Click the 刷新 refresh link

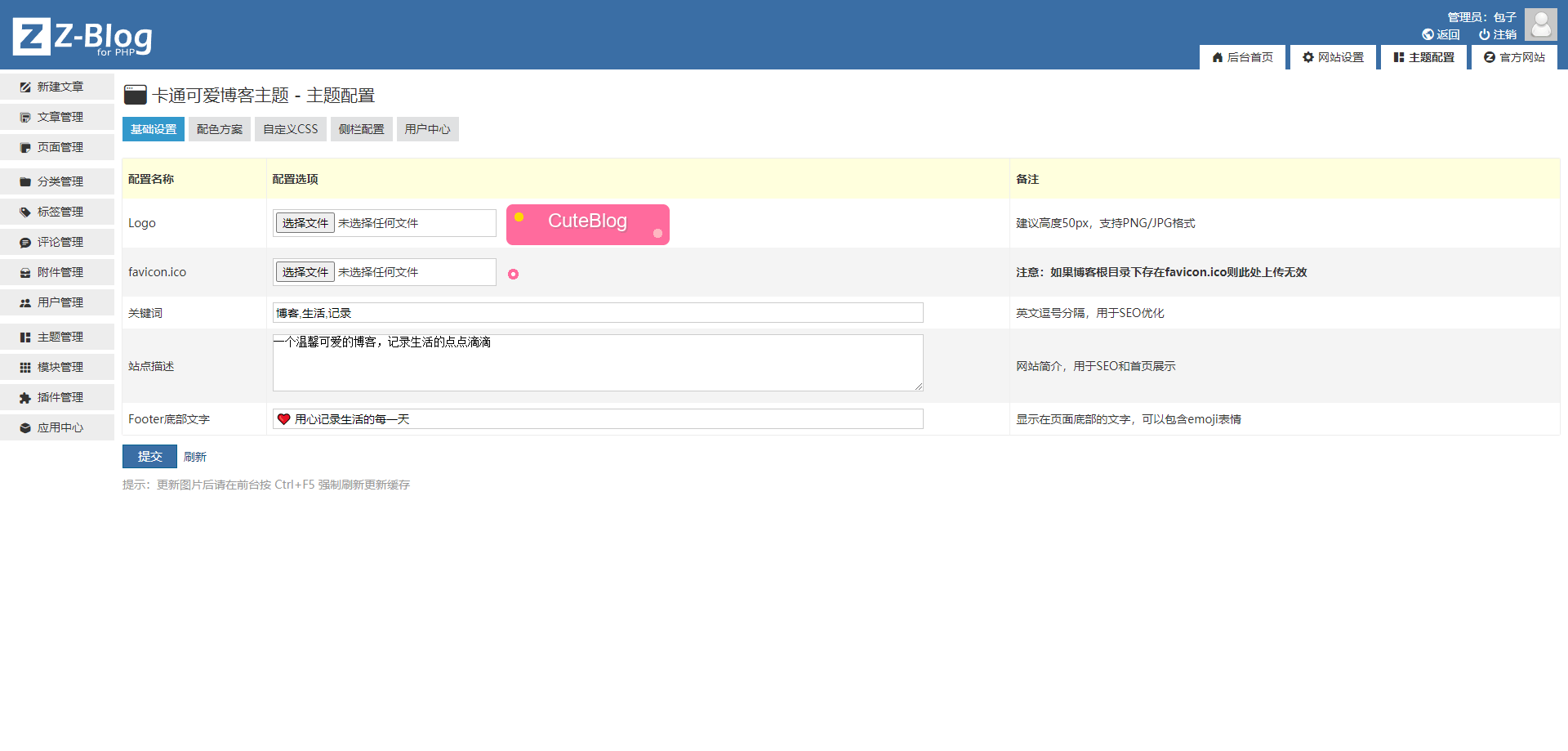point(195,457)
